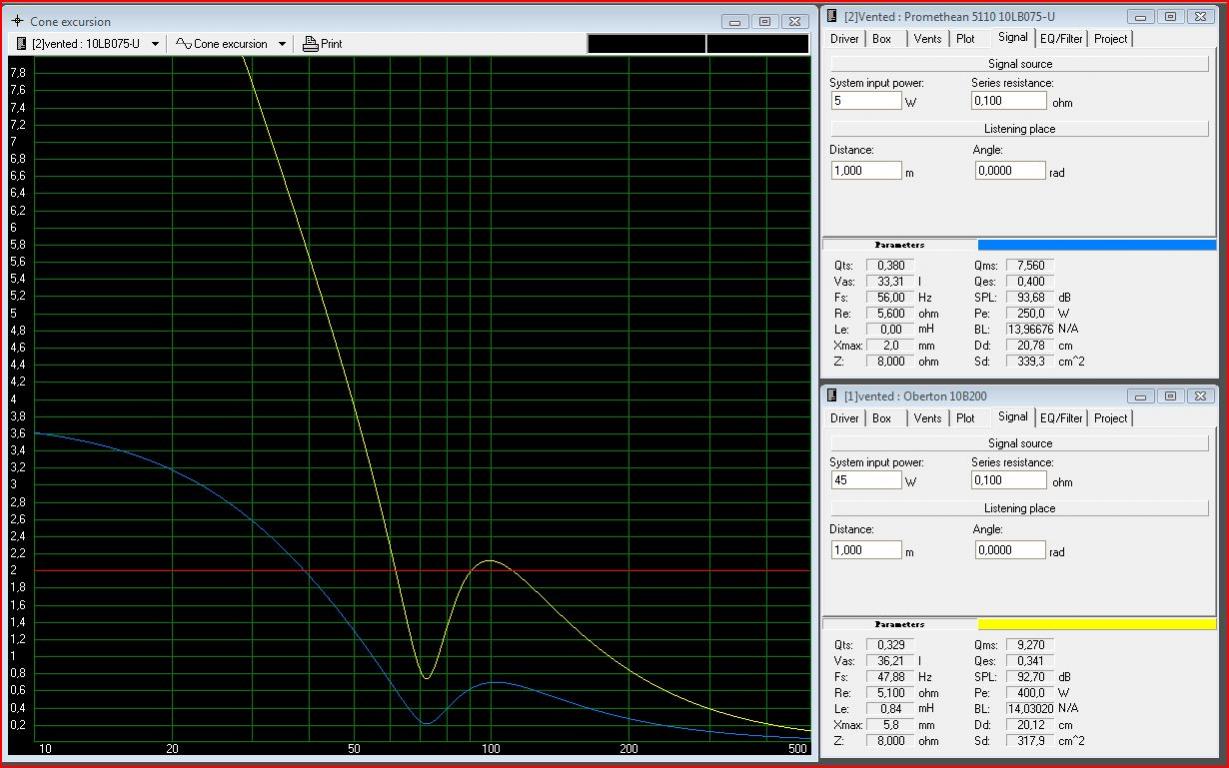Open EQ/Filter tab in Promethean window
This screenshot has height=768, width=1229.
click(x=1060, y=39)
